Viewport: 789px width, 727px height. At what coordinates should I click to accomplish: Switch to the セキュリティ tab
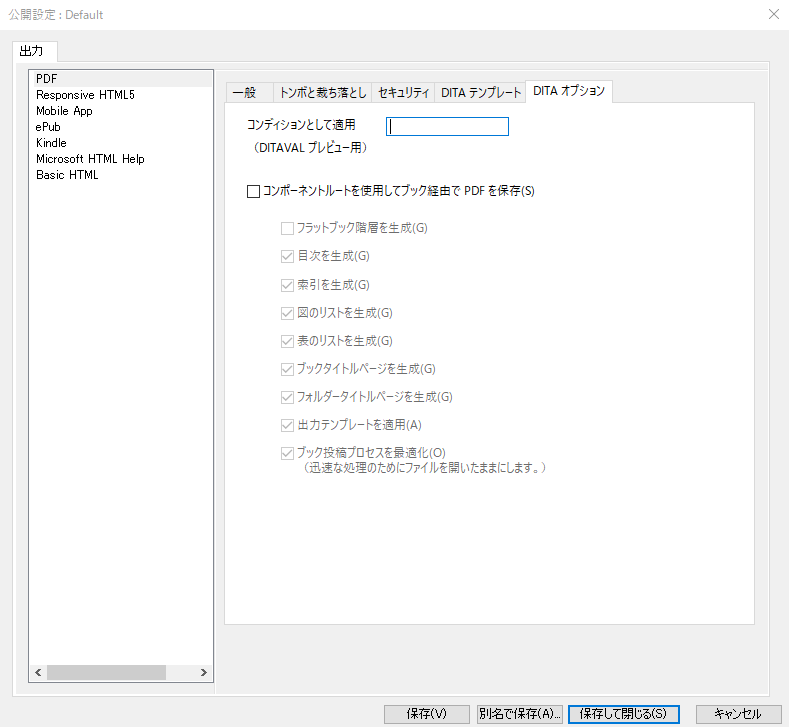click(x=404, y=92)
